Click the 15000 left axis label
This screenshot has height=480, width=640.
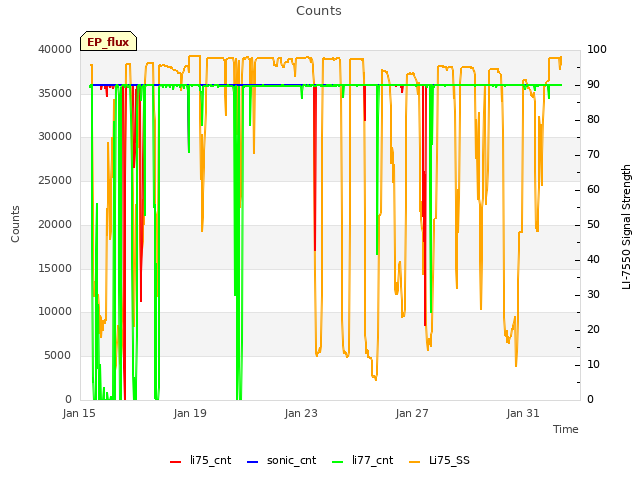(55, 269)
